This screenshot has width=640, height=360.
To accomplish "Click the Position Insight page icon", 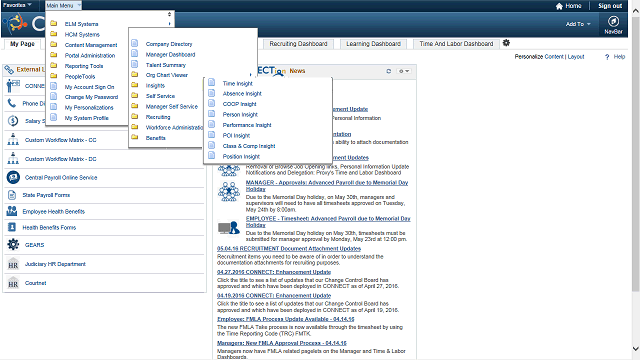I will click(211, 156).
